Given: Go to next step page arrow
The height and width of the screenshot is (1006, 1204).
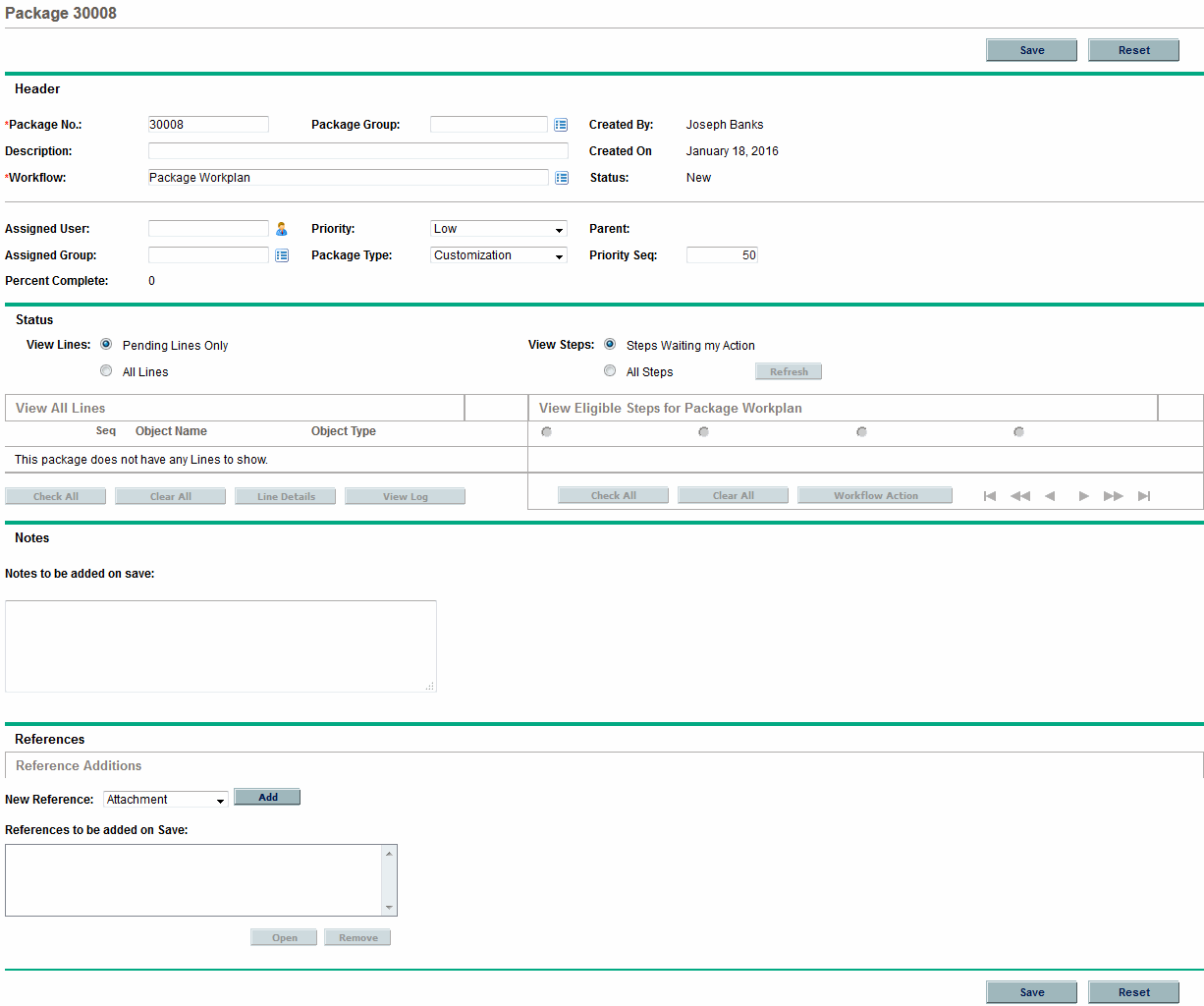Looking at the screenshot, I should pyautogui.click(x=1083, y=496).
